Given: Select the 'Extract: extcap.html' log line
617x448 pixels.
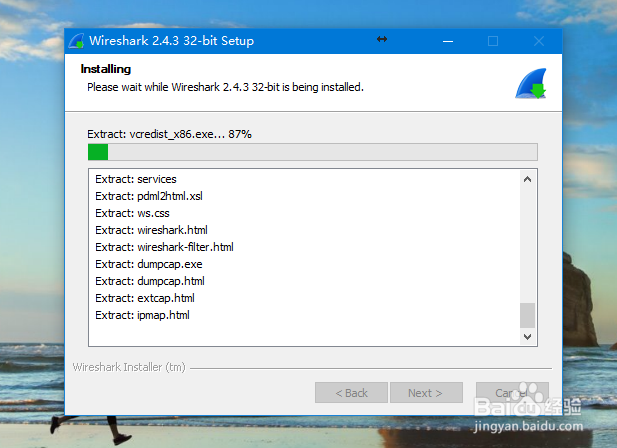Looking at the screenshot, I should click(x=145, y=298).
